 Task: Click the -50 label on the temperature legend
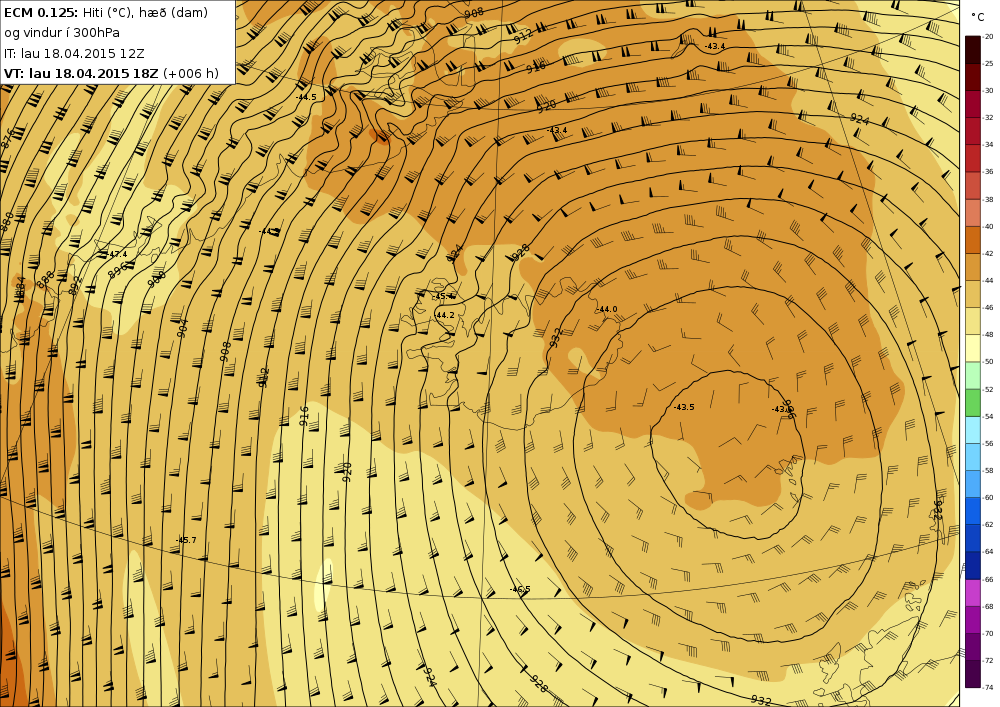(x=989, y=361)
